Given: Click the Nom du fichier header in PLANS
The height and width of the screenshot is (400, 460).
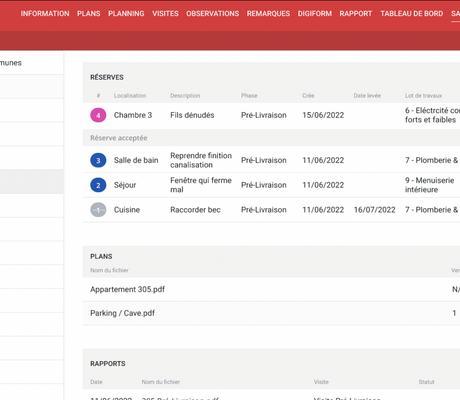Looking at the screenshot, I should click(109, 270).
